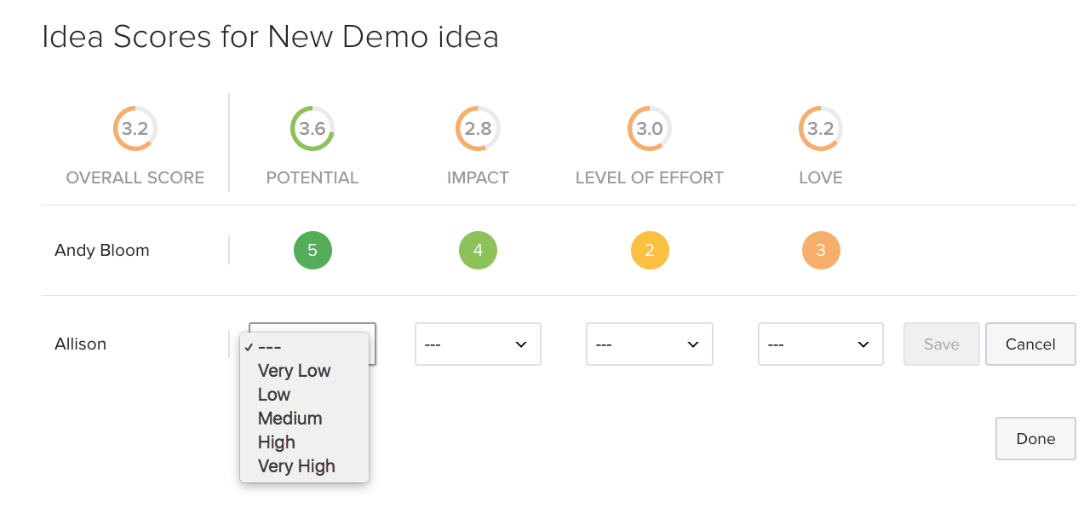Click Andy Bloom's orange Love score 3
Image resolution: width=1090 pixels, height=512 pixels.
pyautogui.click(x=820, y=250)
